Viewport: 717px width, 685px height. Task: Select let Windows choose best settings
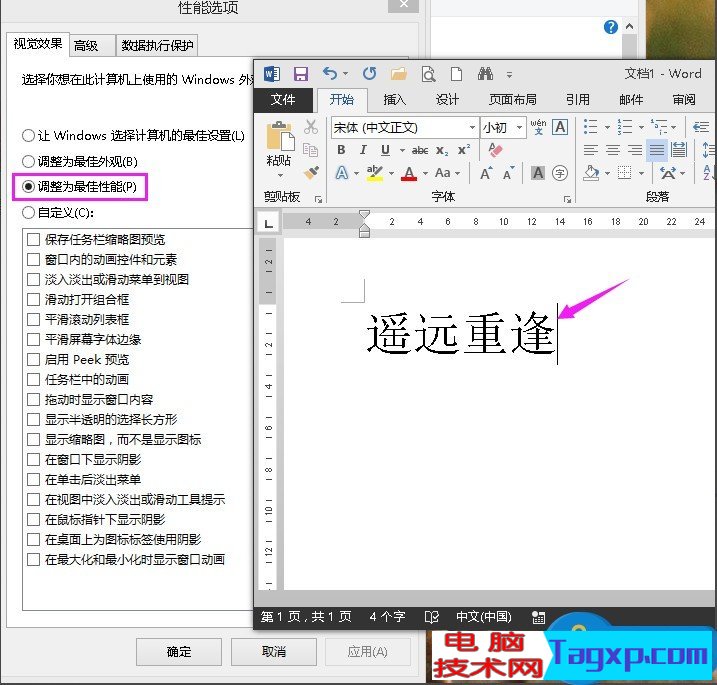pos(133,135)
